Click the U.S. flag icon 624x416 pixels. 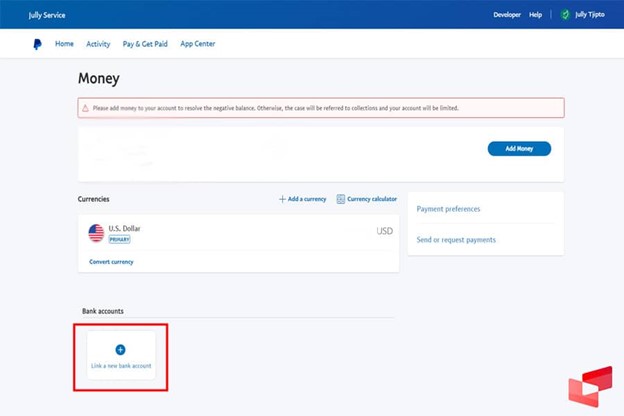pos(96,233)
